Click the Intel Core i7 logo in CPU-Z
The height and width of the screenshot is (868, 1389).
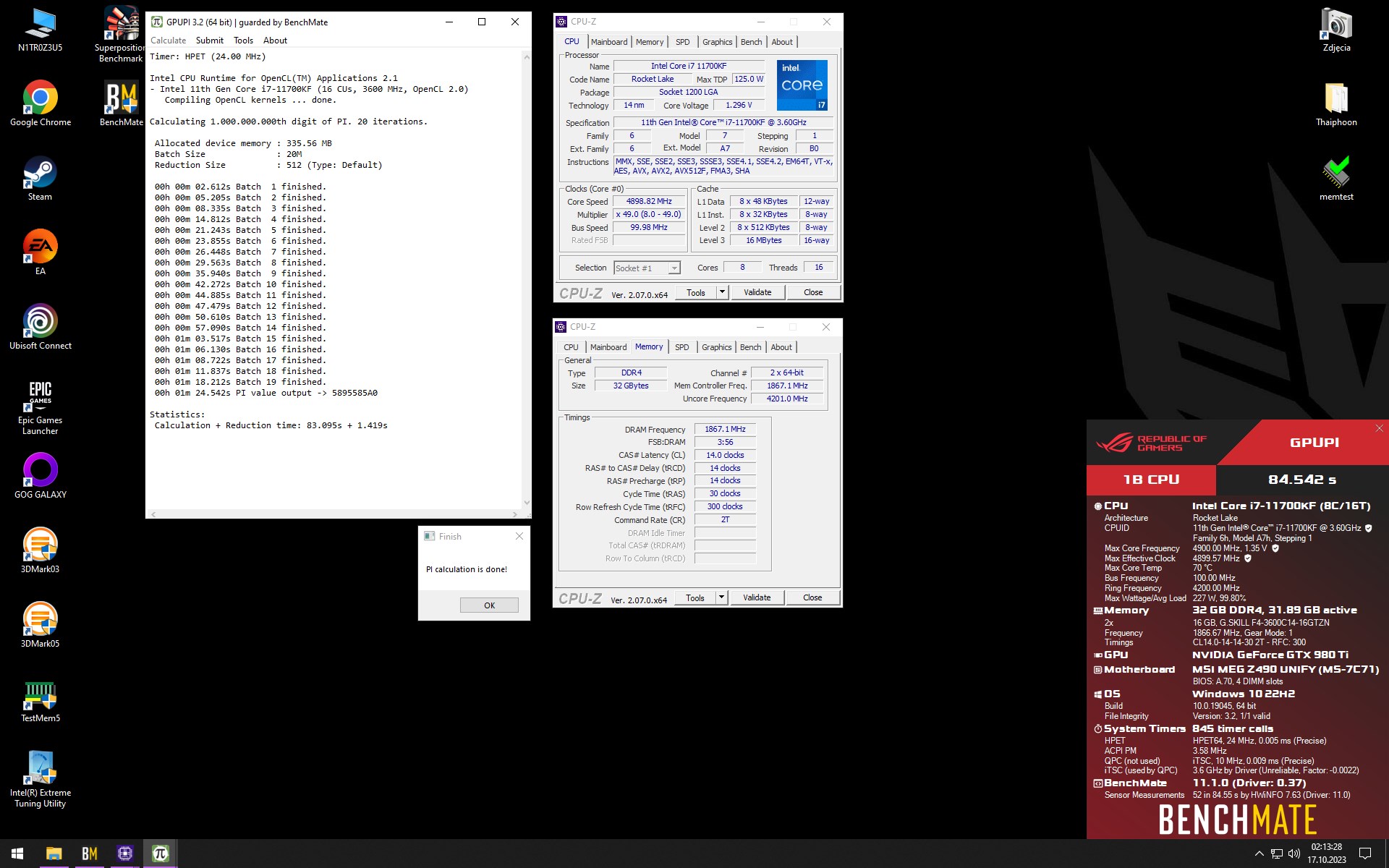click(x=802, y=85)
